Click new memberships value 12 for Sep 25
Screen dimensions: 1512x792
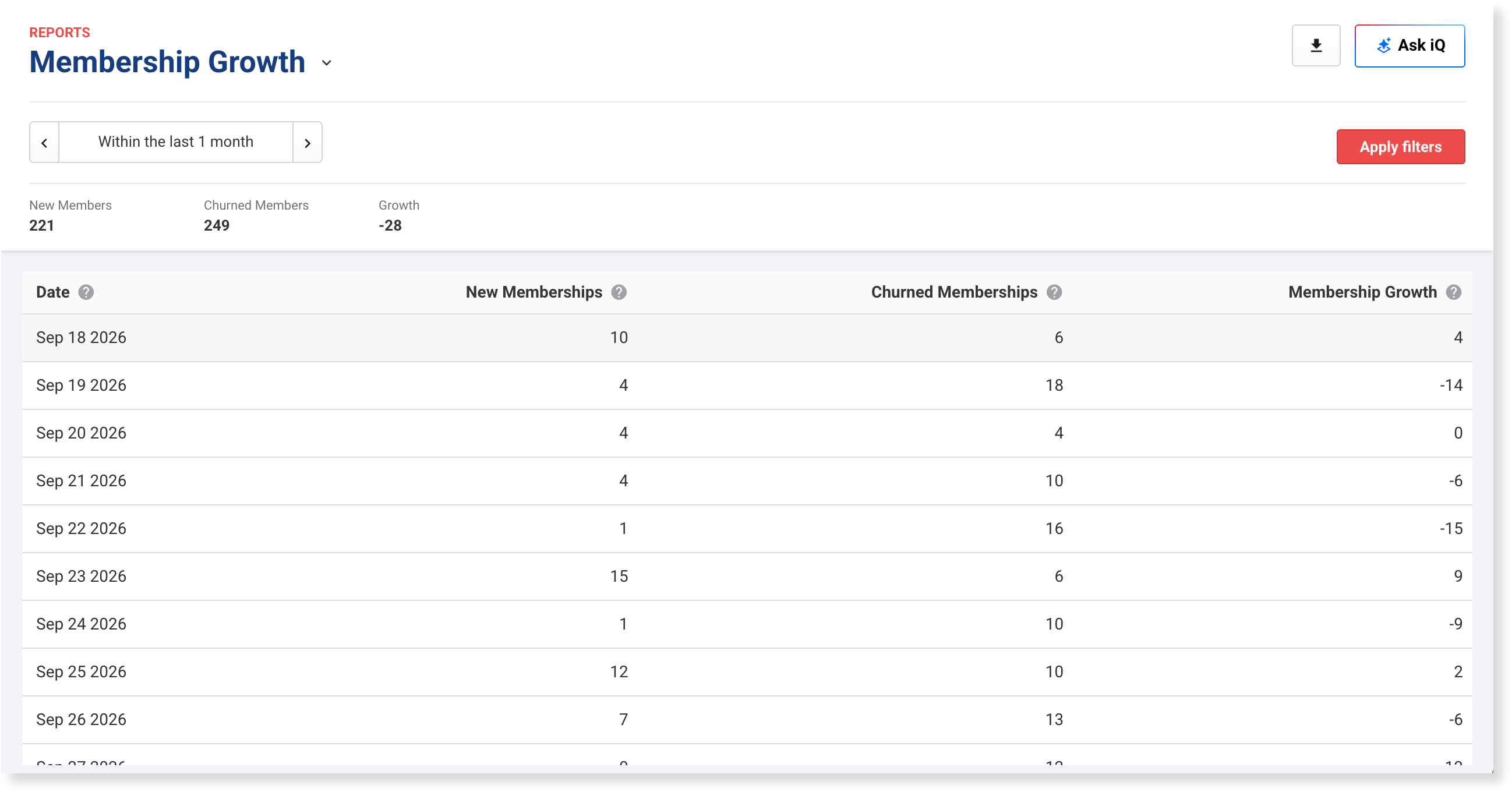tap(619, 671)
